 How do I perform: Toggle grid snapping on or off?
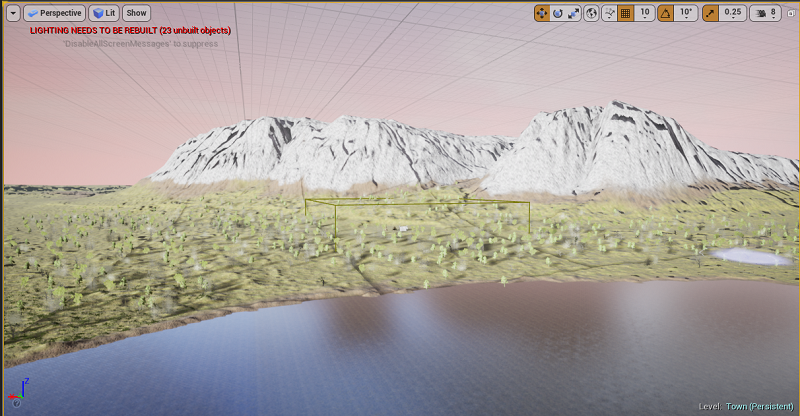626,13
